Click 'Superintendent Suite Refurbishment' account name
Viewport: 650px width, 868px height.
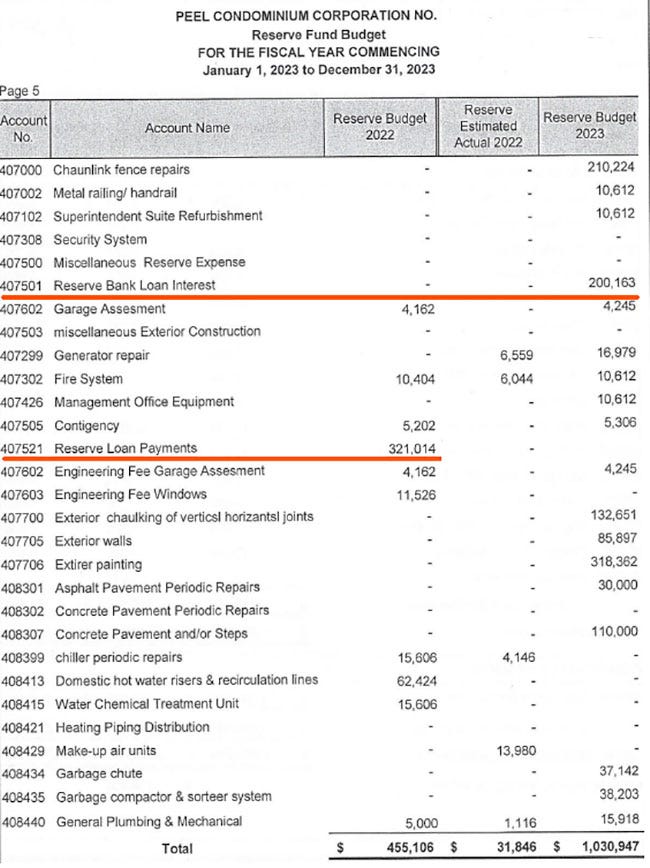(x=158, y=216)
